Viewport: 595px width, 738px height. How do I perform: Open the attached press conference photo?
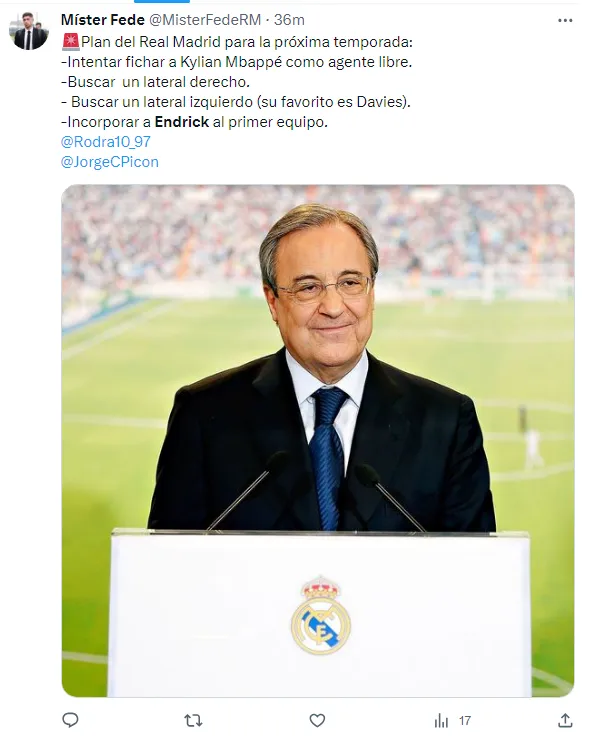(318, 441)
